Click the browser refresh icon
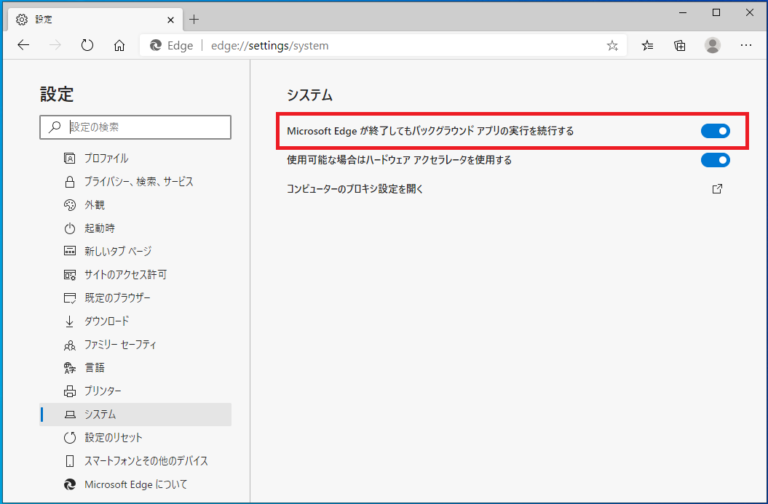 tap(87, 46)
